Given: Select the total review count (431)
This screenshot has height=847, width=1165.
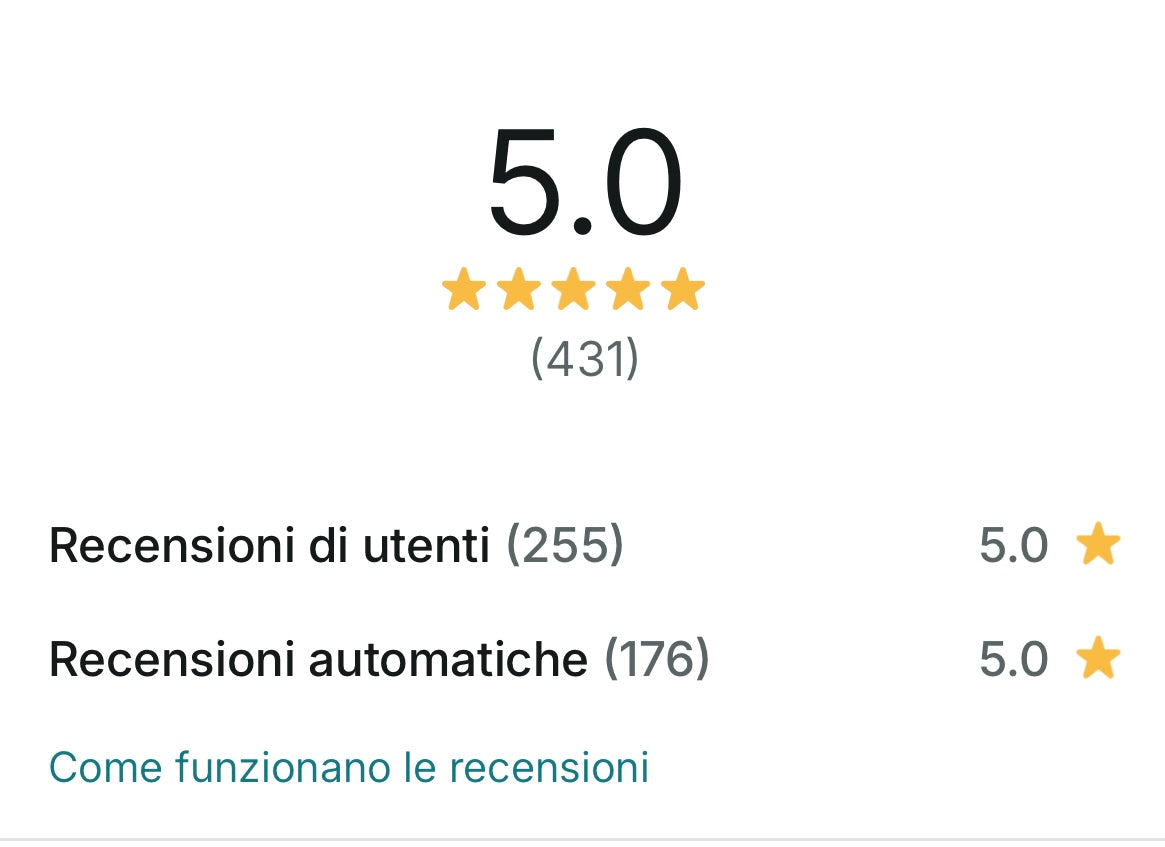Looking at the screenshot, I should (584, 358).
